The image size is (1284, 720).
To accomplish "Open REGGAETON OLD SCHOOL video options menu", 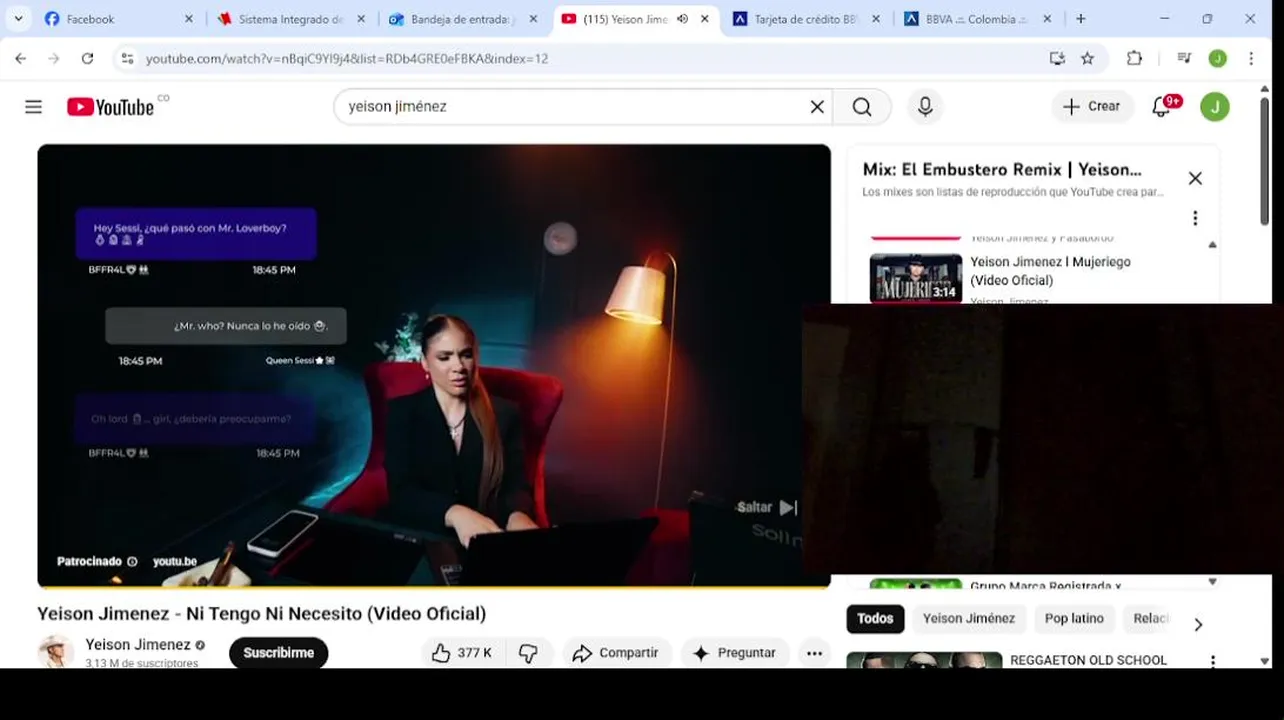I will click(x=1213, y=661).
